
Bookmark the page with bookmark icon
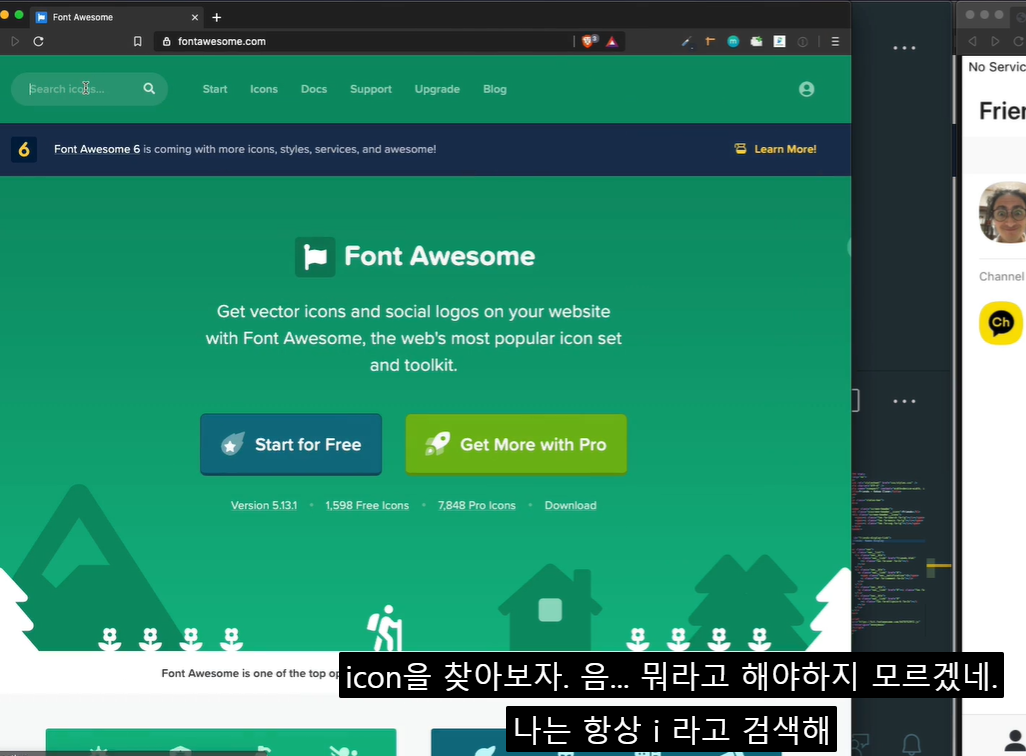tap(137, 41)
